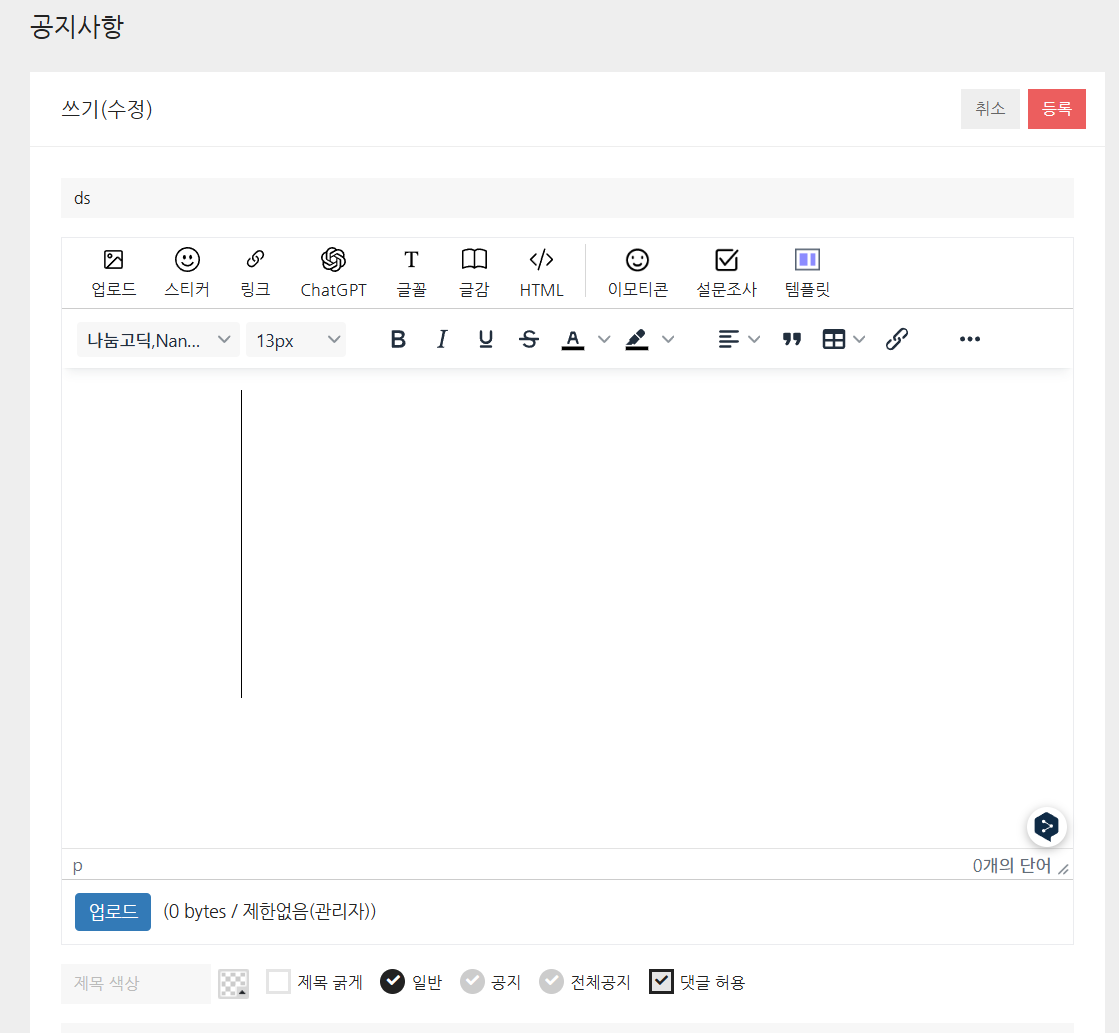The height and width of the screenshot is (1033, 1119).
Task: Enable the 댓글 허용 checkbox
Action: (x=661, y=982)
